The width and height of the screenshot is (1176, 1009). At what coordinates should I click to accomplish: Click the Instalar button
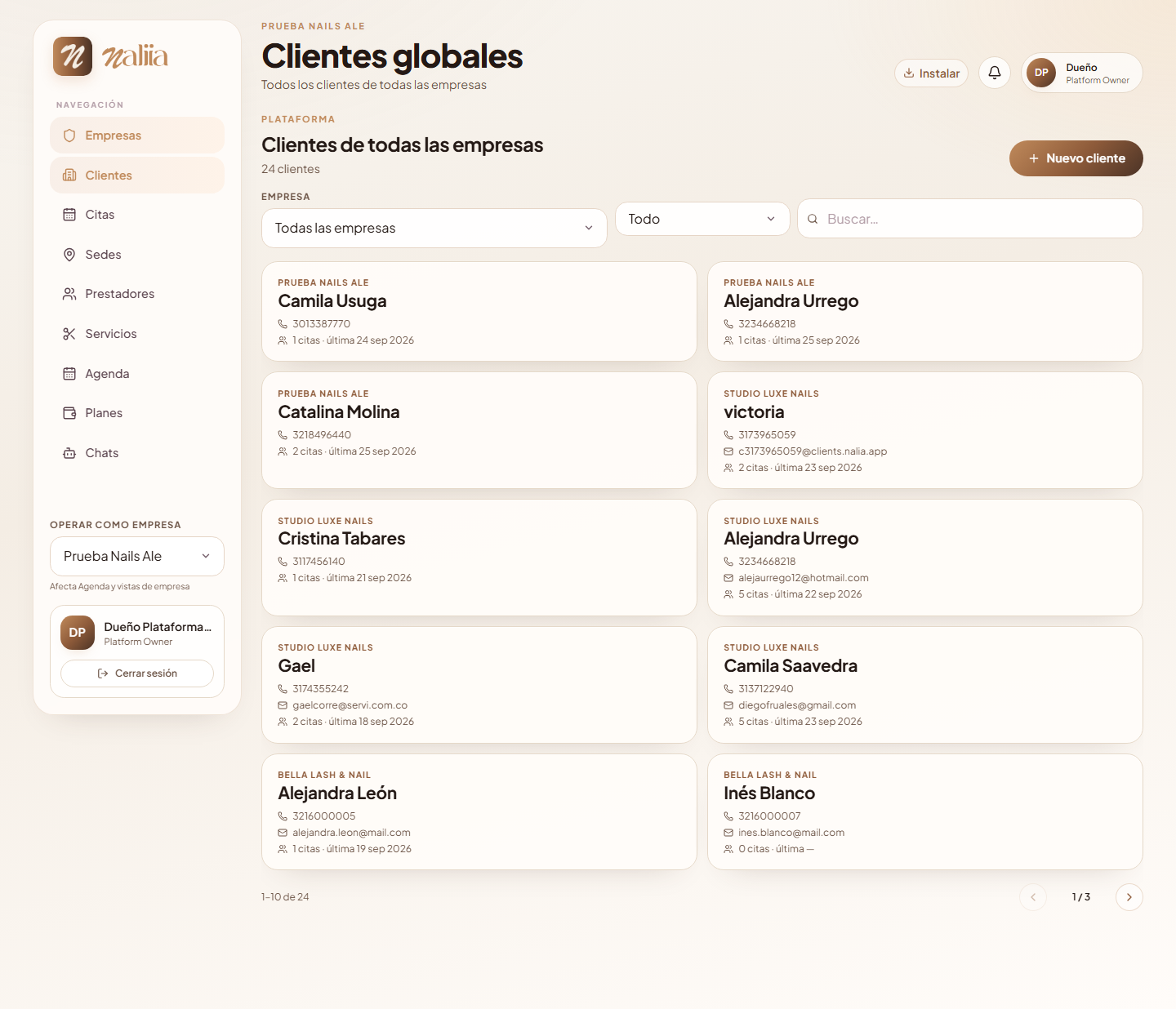pos(932,73)
